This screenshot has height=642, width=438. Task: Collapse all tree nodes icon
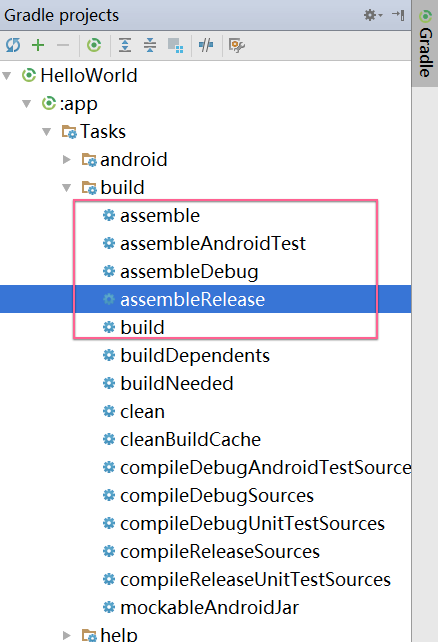[x=150, y=45]
